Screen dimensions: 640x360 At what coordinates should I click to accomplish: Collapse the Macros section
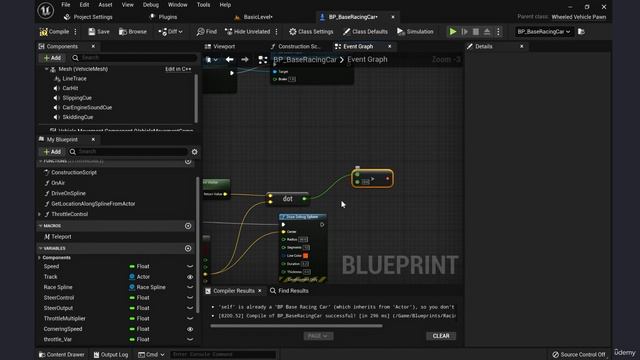(x=40, y=226)
